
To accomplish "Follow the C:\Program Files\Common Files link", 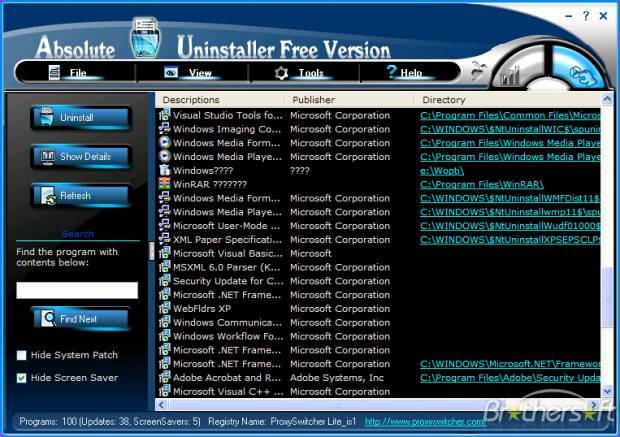I will (x=510, y=115).
